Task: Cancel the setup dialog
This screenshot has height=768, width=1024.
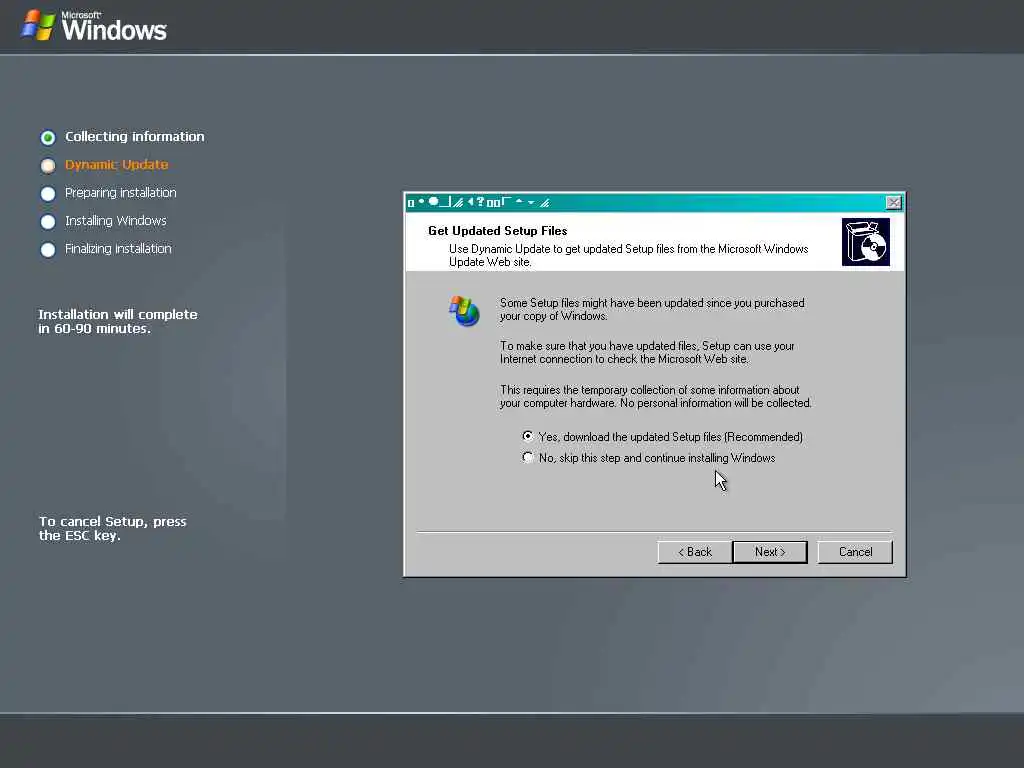Action: pos(855,552)
